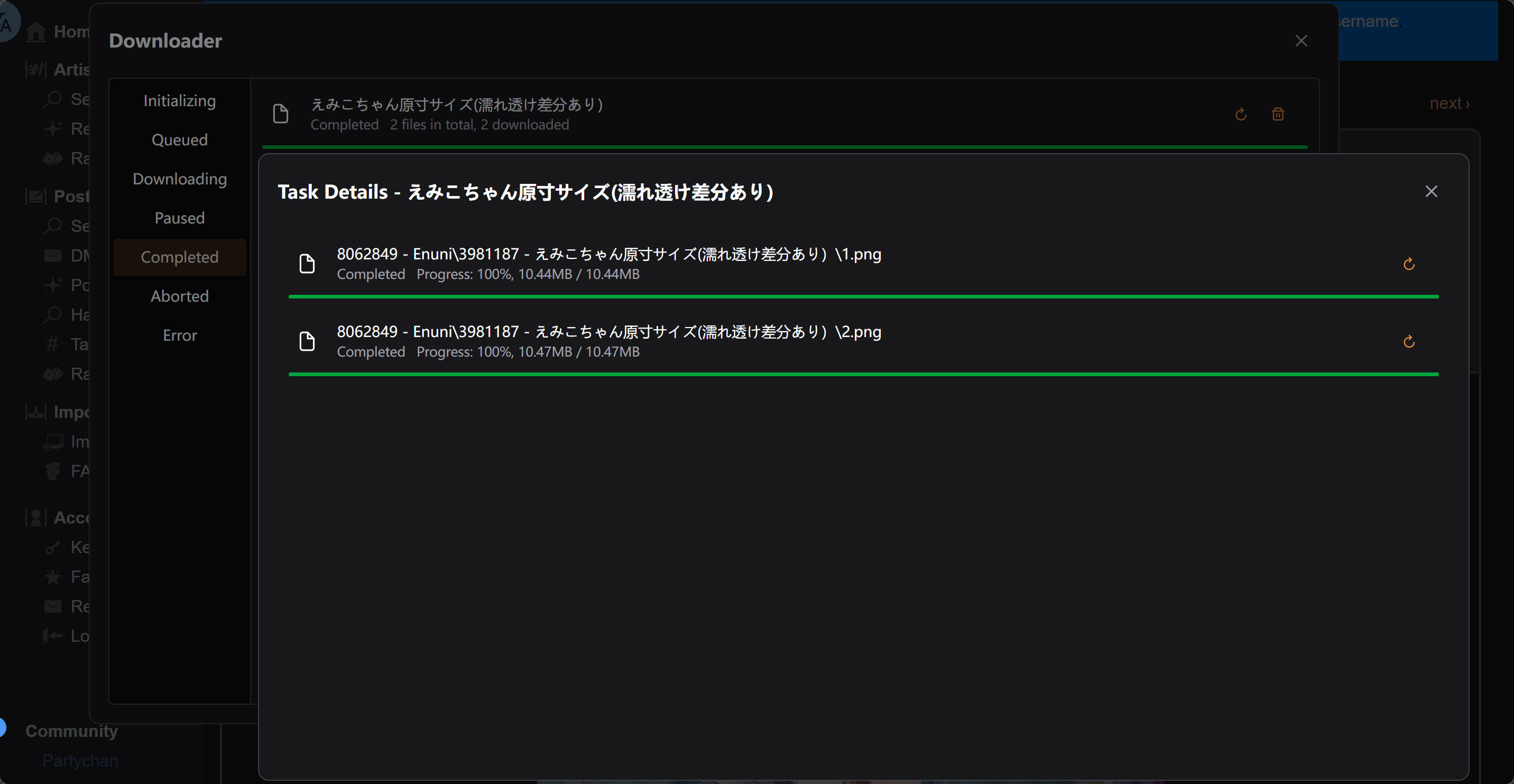Open the Partychan community link
Viewport: 1514px width, 784px height.
[80, 761]
